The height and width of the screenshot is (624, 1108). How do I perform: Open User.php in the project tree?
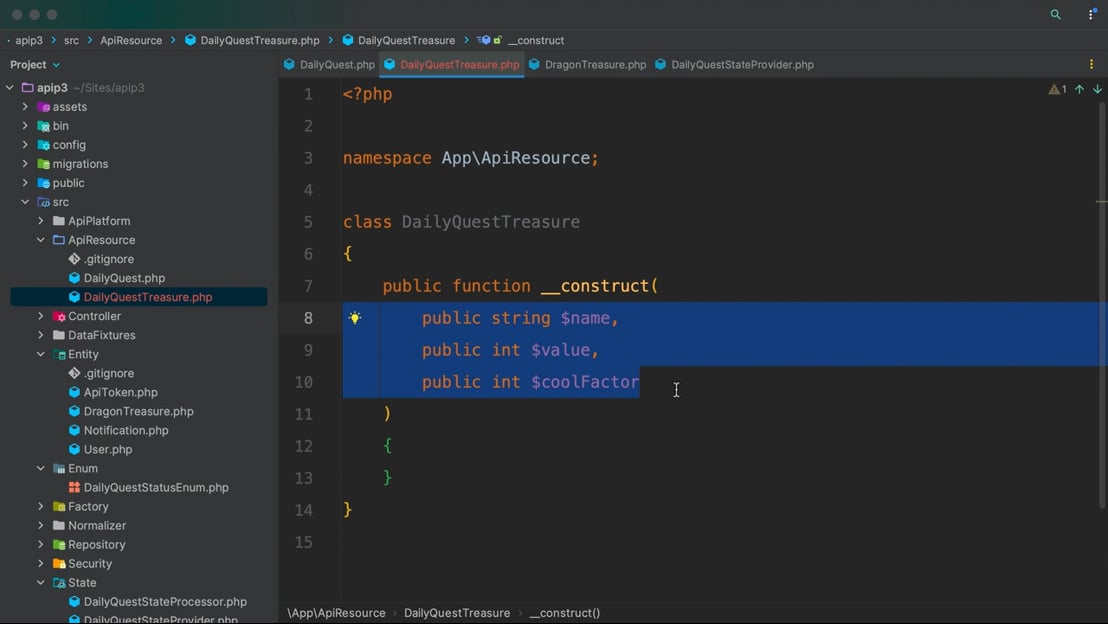[x=108, y=450]
